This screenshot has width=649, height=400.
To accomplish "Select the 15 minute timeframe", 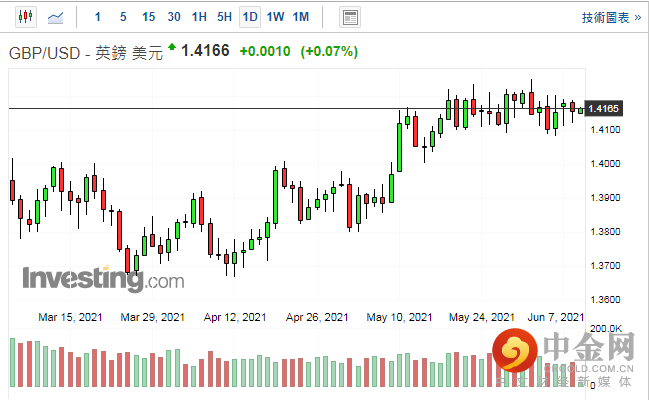I will [x=148, y=17].
